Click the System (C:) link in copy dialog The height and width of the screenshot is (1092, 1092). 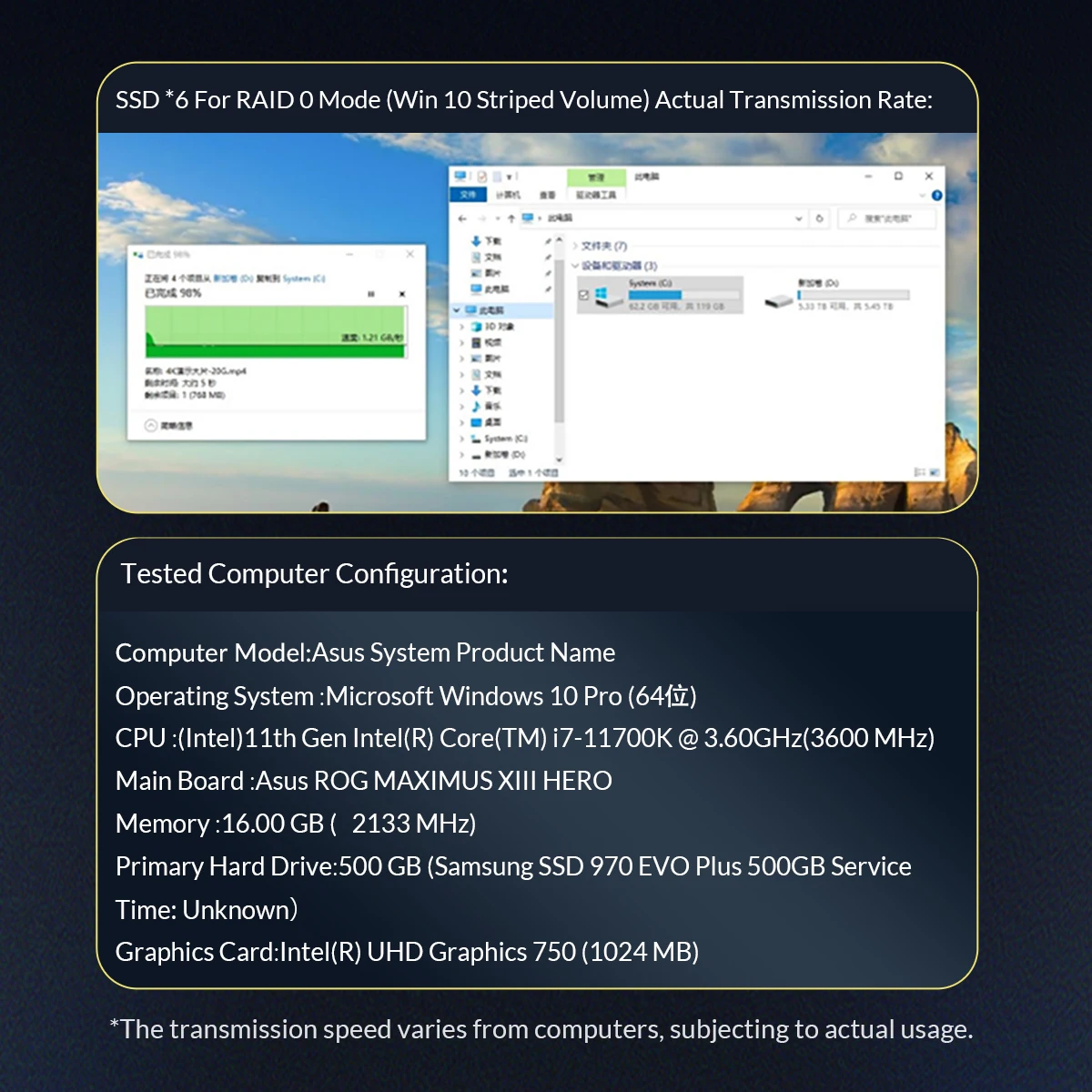tap(303, 278)
